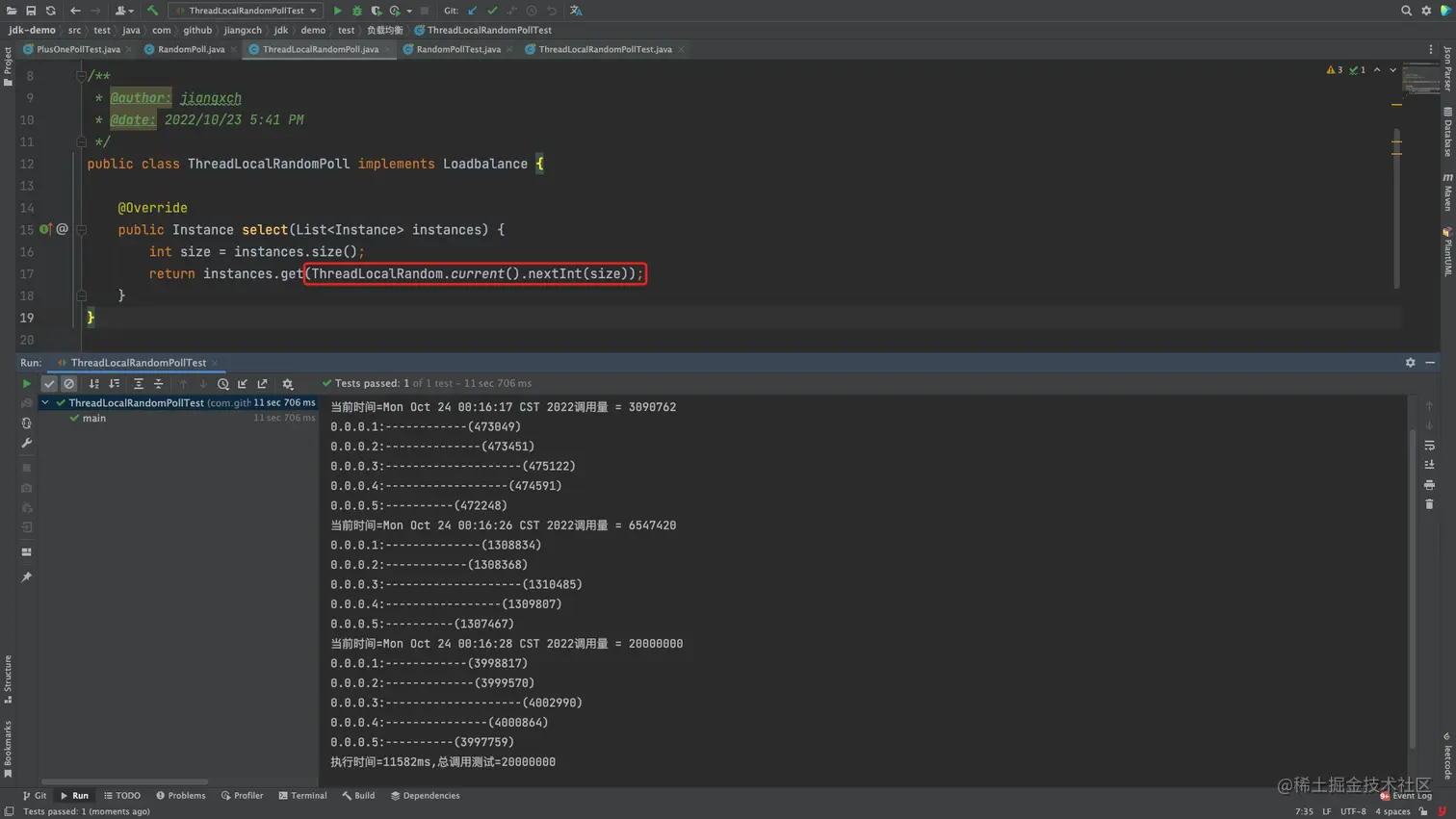
Task: Print console output with the printer icon
Action: (1429, 484)
